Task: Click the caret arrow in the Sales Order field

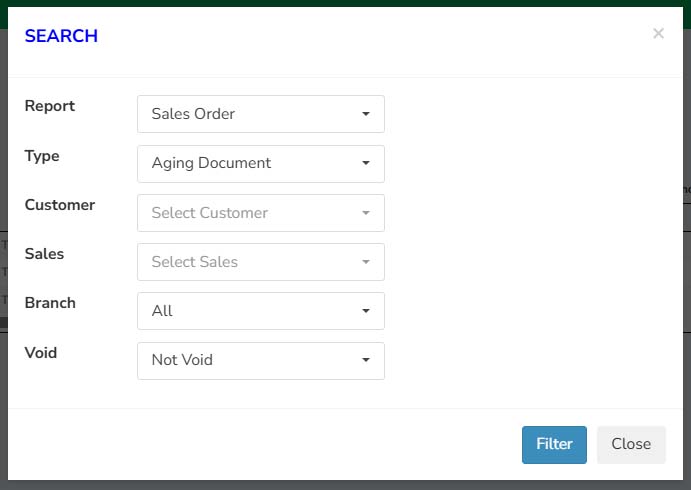Action: click(x=365, y=114)
